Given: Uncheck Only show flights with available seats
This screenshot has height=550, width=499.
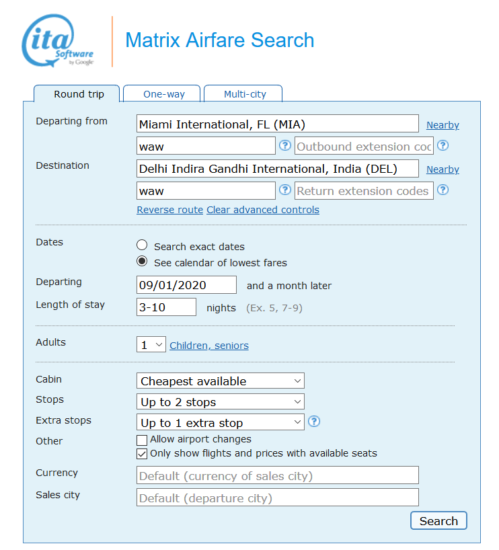Looking at the screenshot, I should point(142,454).
